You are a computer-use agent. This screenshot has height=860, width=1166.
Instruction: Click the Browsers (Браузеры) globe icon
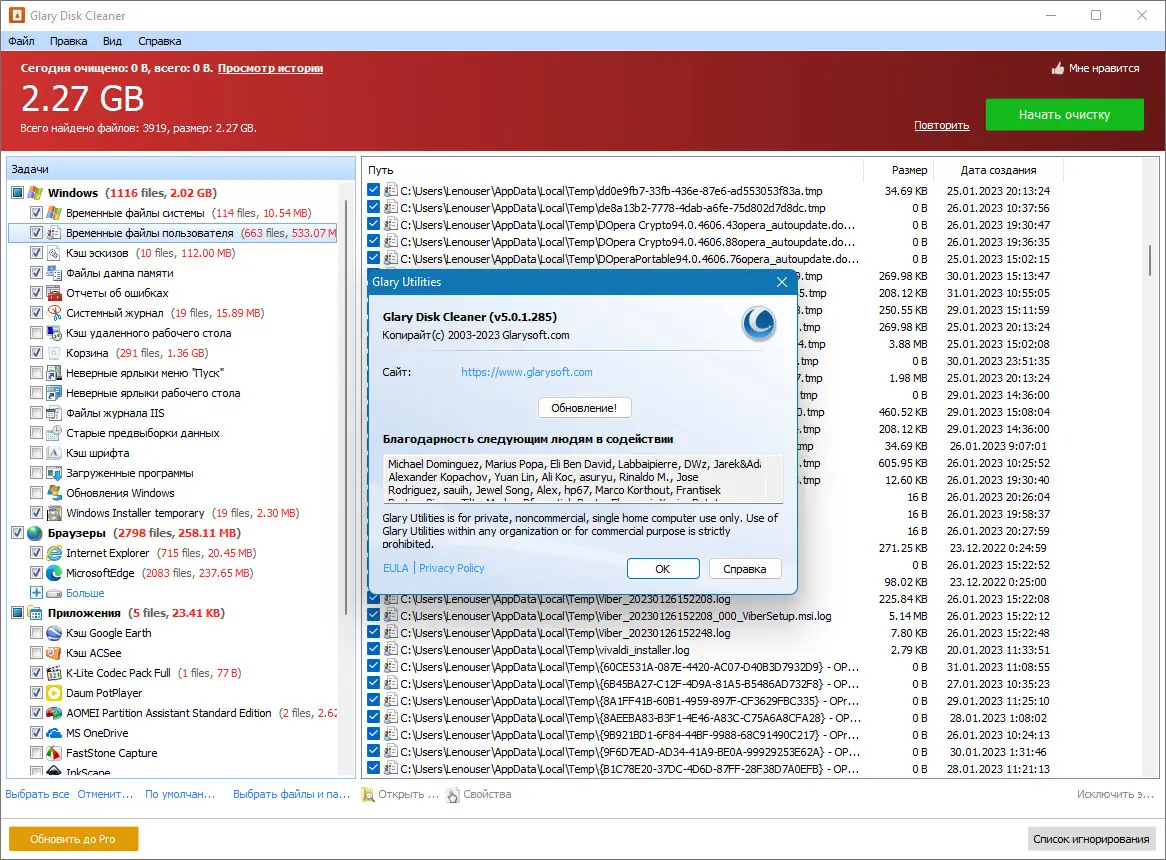click(35, 534)
